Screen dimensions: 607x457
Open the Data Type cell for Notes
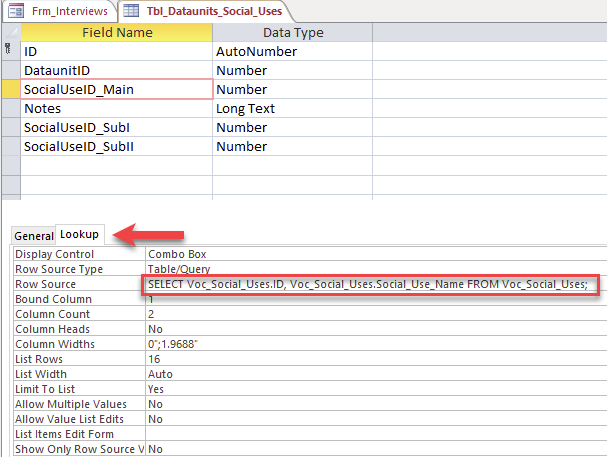point(292,108)
